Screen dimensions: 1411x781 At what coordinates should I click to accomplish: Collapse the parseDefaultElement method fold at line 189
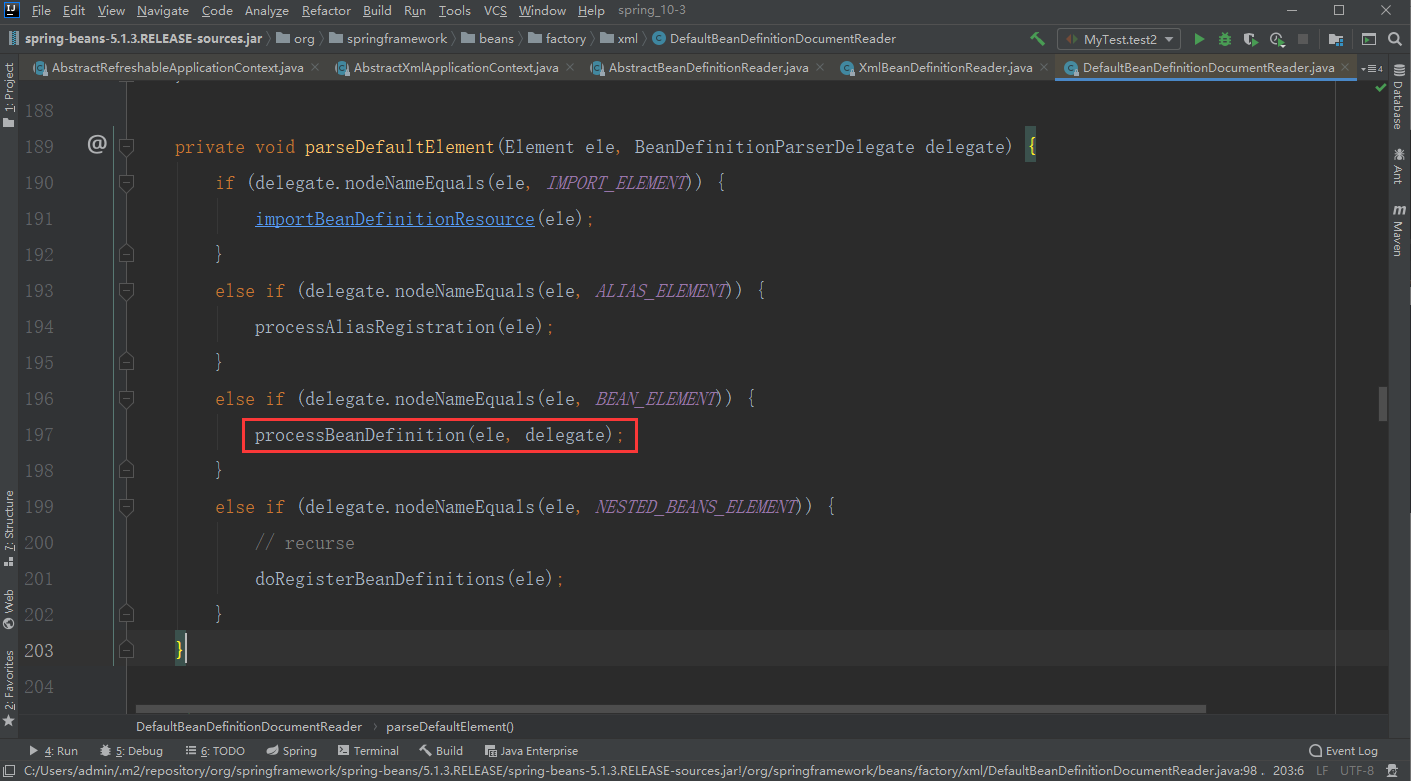click(126, 147)
